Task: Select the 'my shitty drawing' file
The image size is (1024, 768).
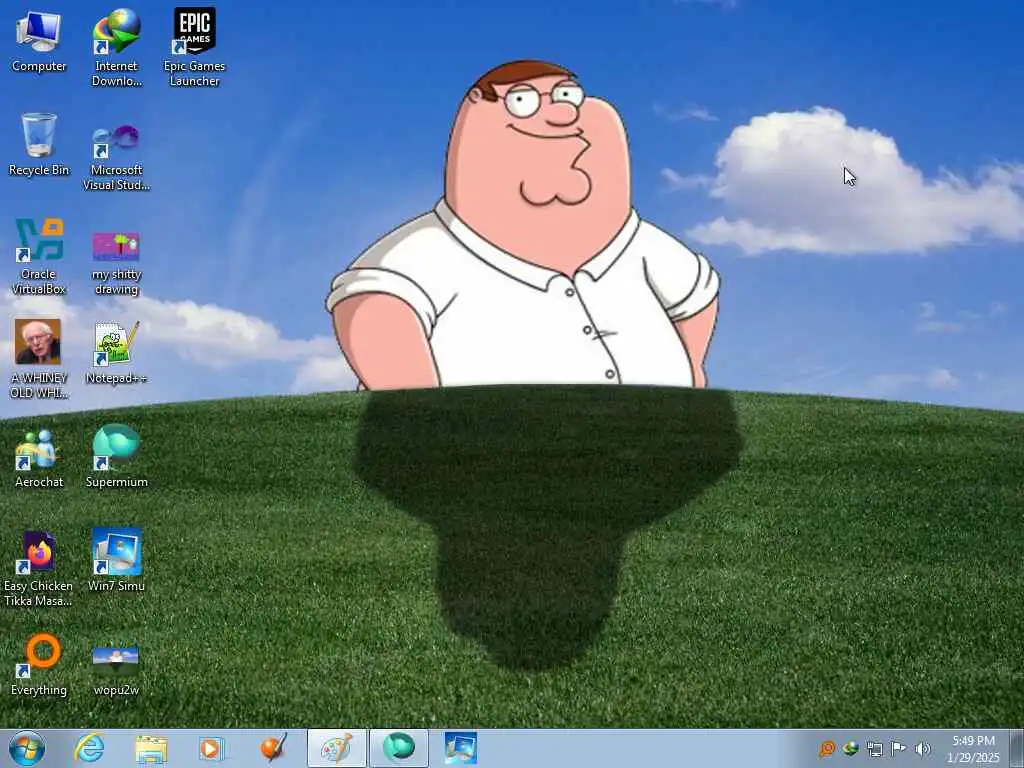Action: pos(116,263)
